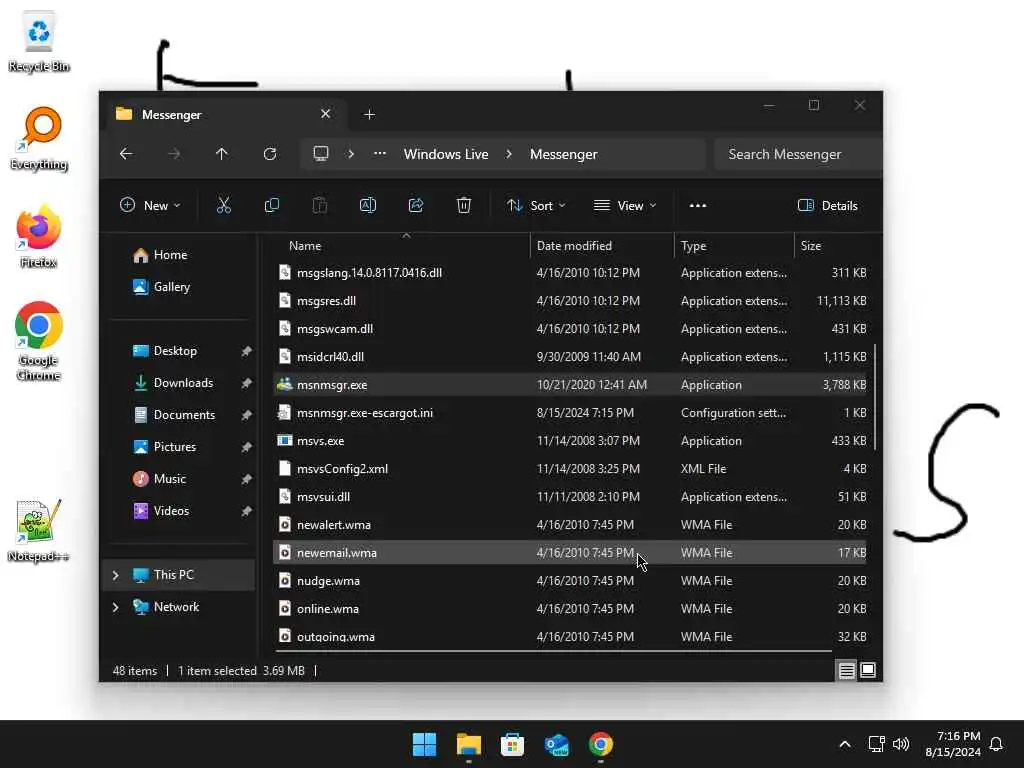Toggle the Details pane
Screen dimensions: 1024x768
[827, 205]
